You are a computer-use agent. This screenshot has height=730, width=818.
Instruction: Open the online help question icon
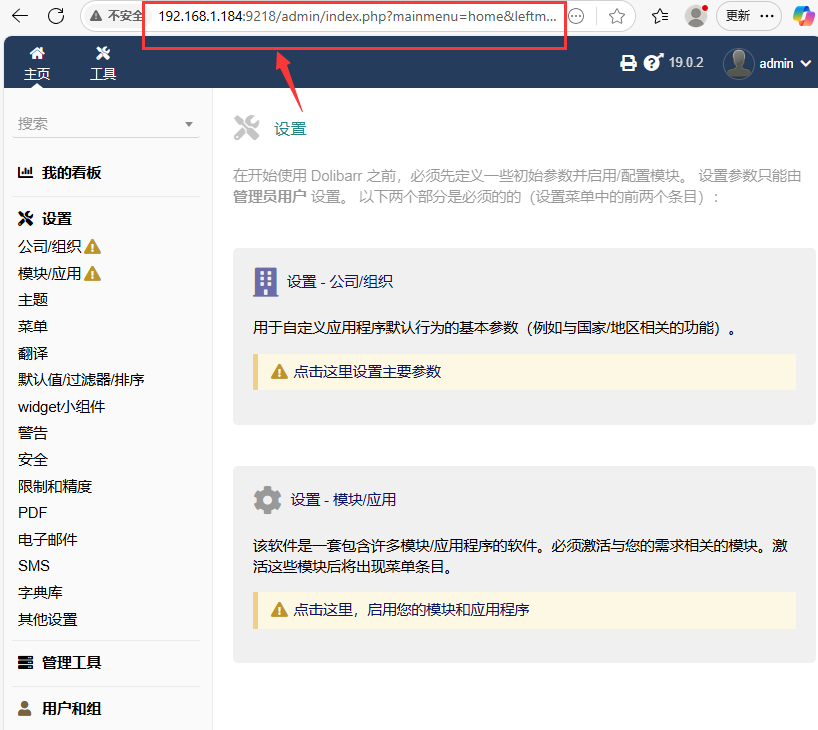tap(653, 63)
